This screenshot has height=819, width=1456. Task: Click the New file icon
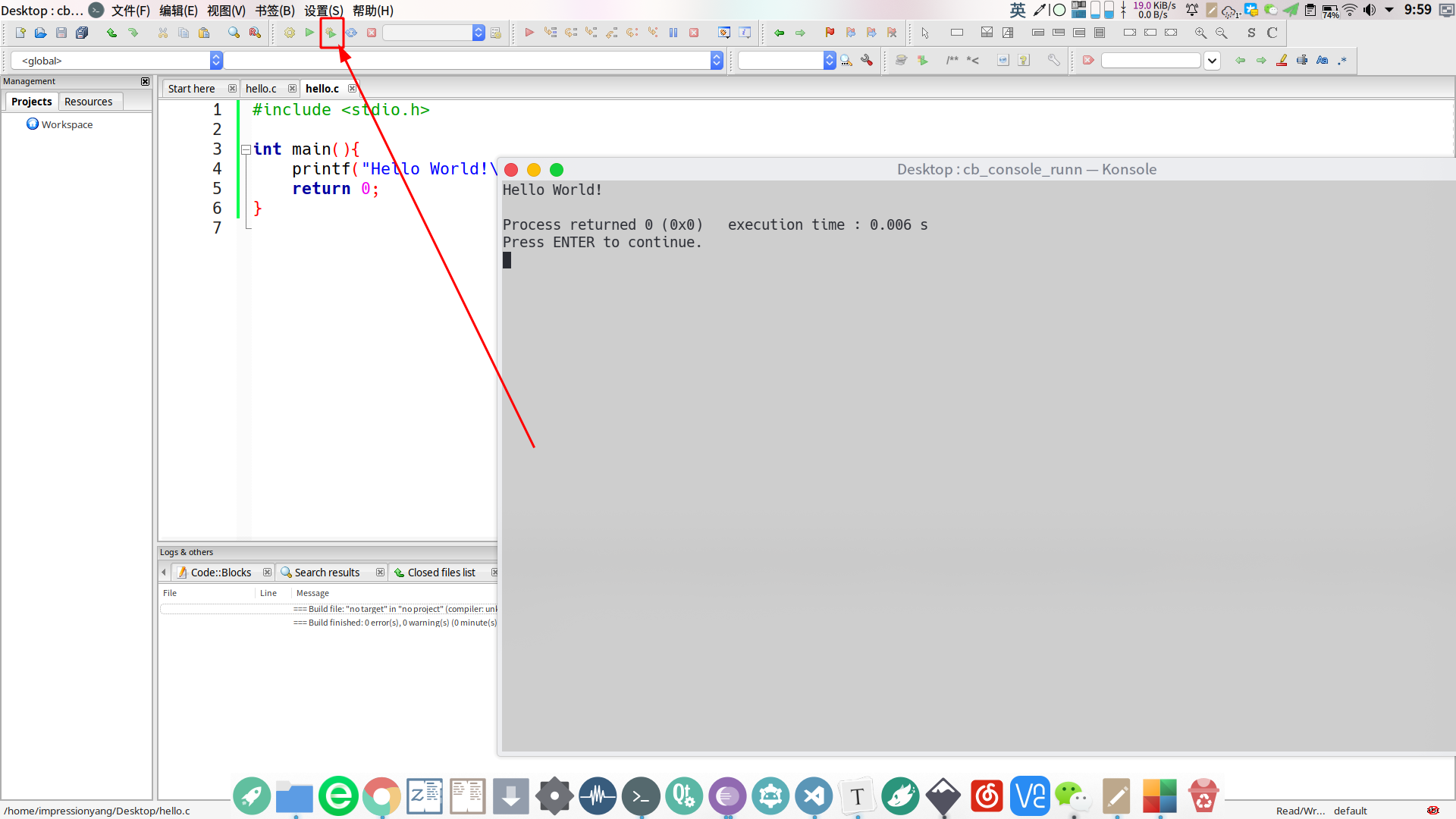(x=19, y=33)
